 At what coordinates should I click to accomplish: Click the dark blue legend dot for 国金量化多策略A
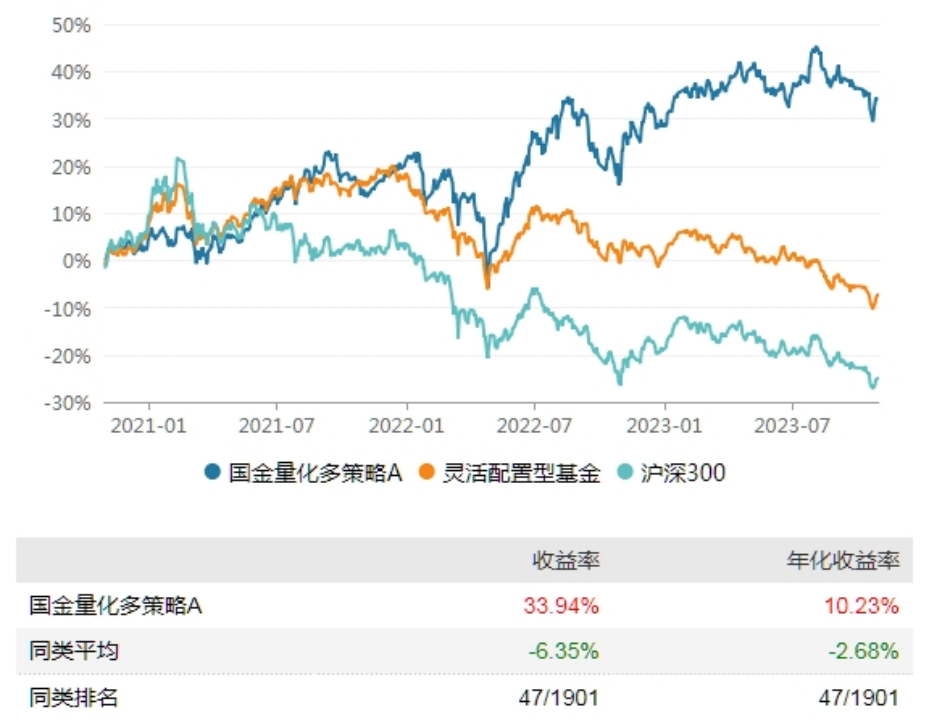[213, 473]
